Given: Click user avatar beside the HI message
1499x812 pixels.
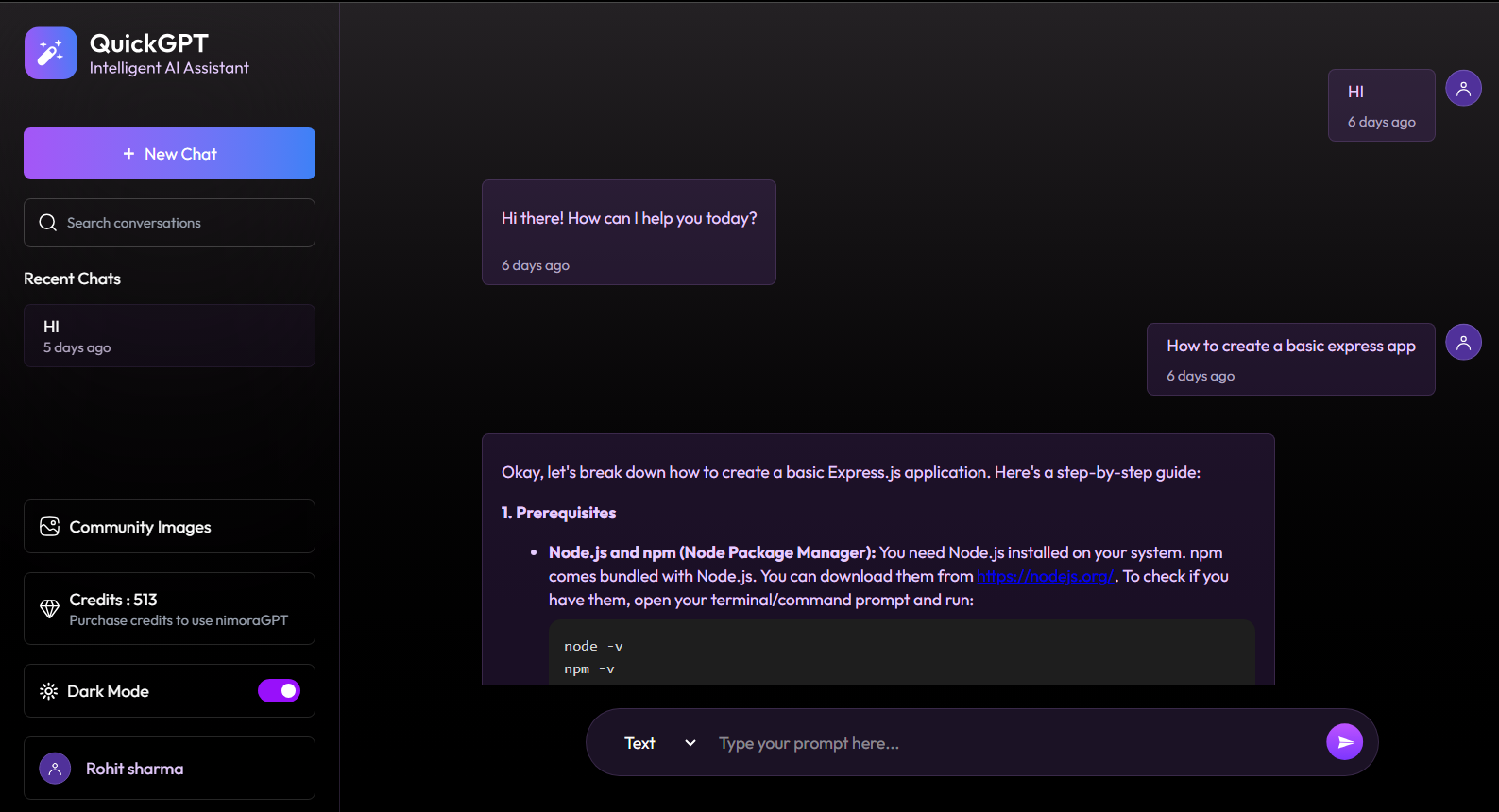Looking at the screenshot, I should tap(1463, 89).
